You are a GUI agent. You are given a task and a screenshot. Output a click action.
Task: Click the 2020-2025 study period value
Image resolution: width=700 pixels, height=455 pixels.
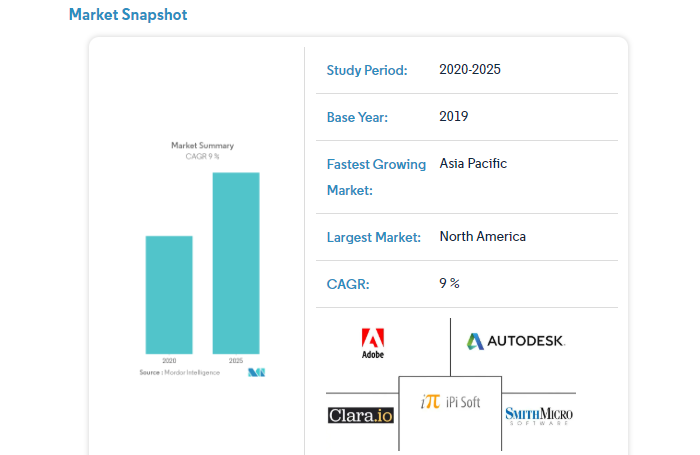pos(470,70)
